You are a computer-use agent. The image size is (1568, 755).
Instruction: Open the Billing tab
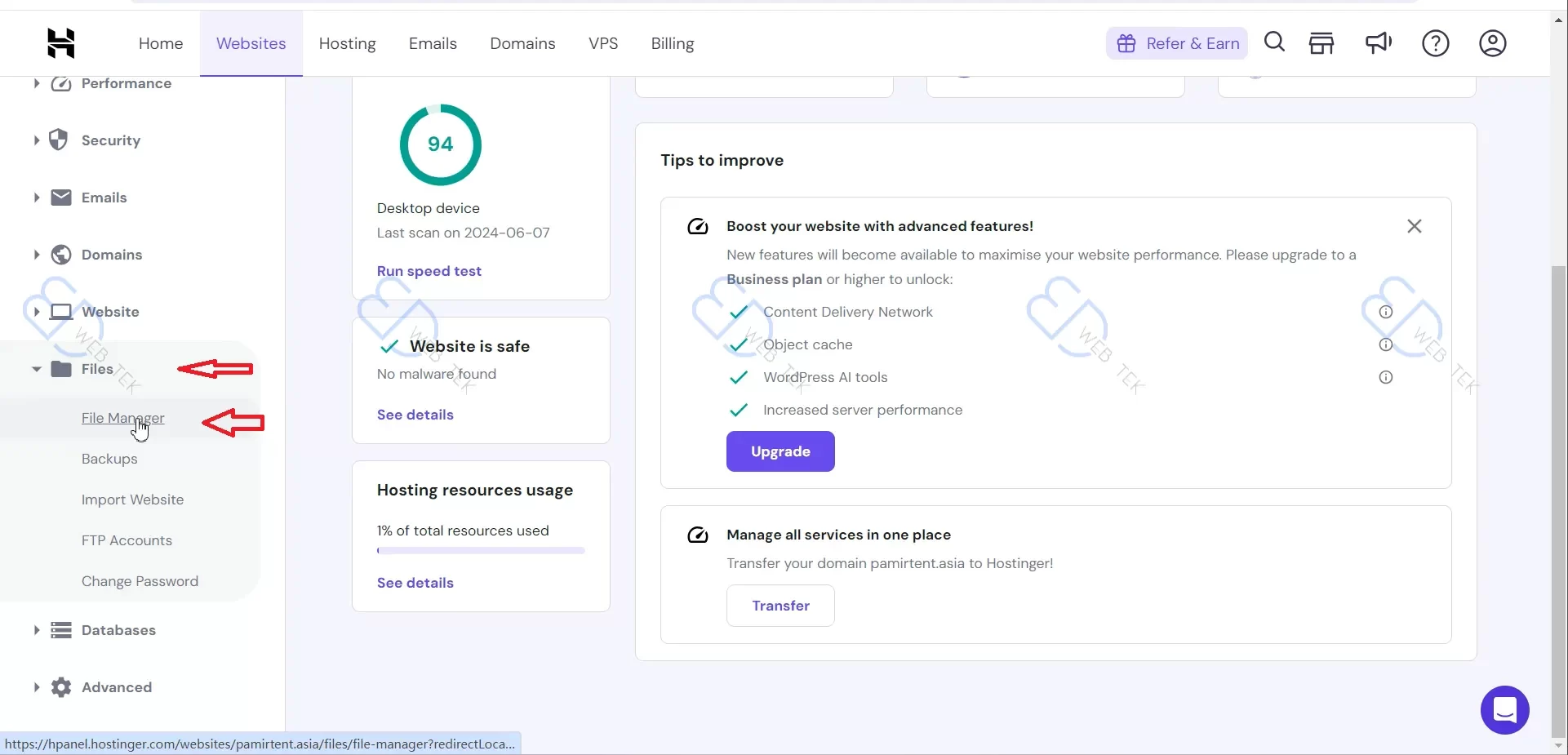point(672,43)
